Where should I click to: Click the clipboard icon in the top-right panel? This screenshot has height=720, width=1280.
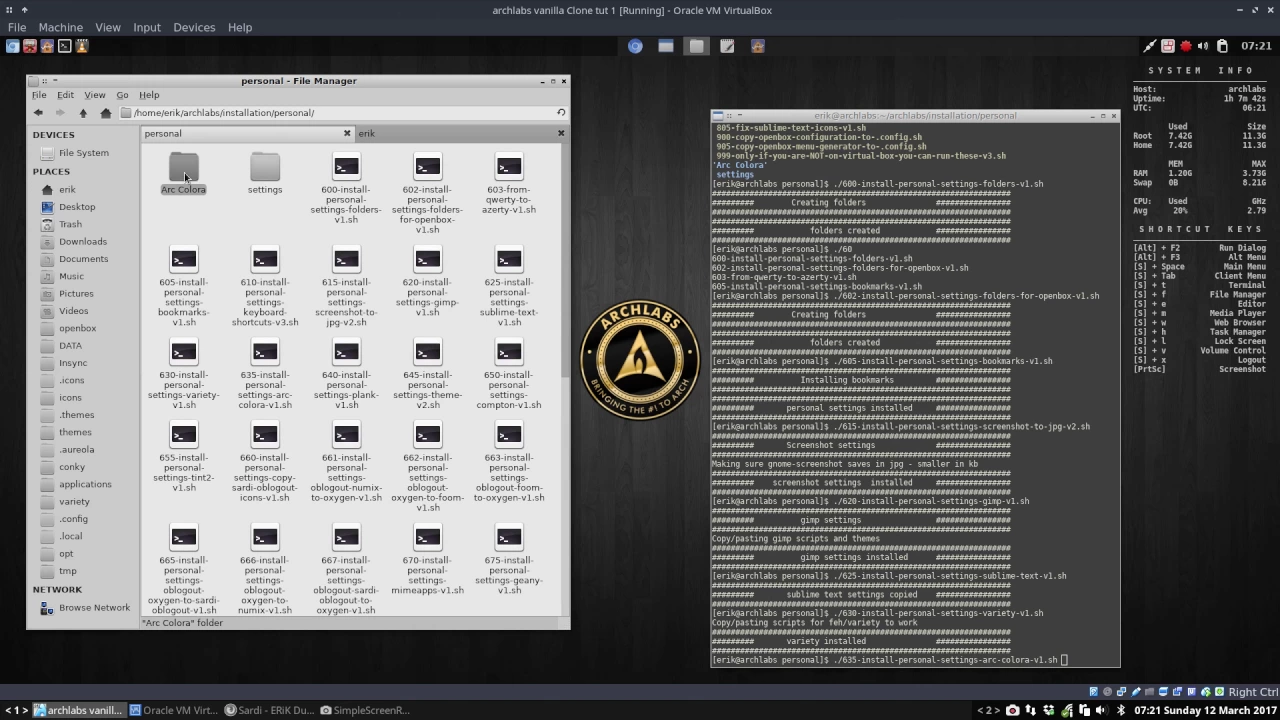1222,46
